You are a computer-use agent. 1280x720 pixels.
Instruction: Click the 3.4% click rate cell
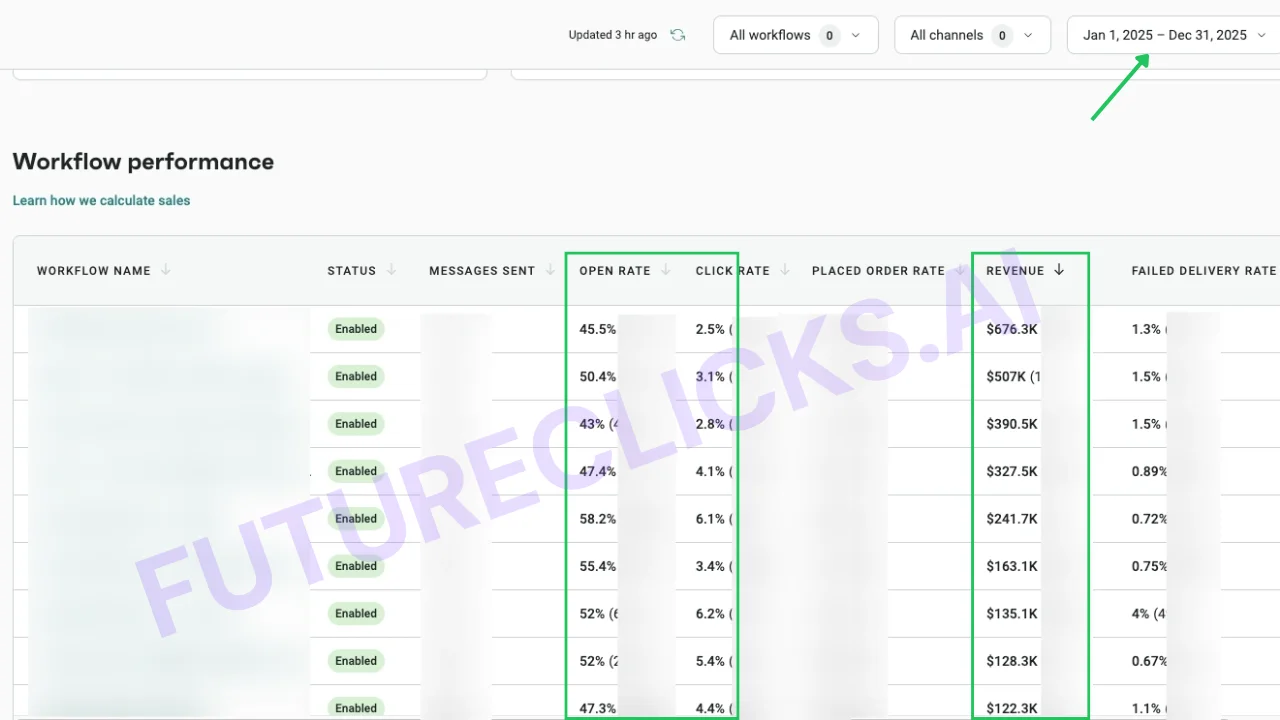[x=714, y=566]
